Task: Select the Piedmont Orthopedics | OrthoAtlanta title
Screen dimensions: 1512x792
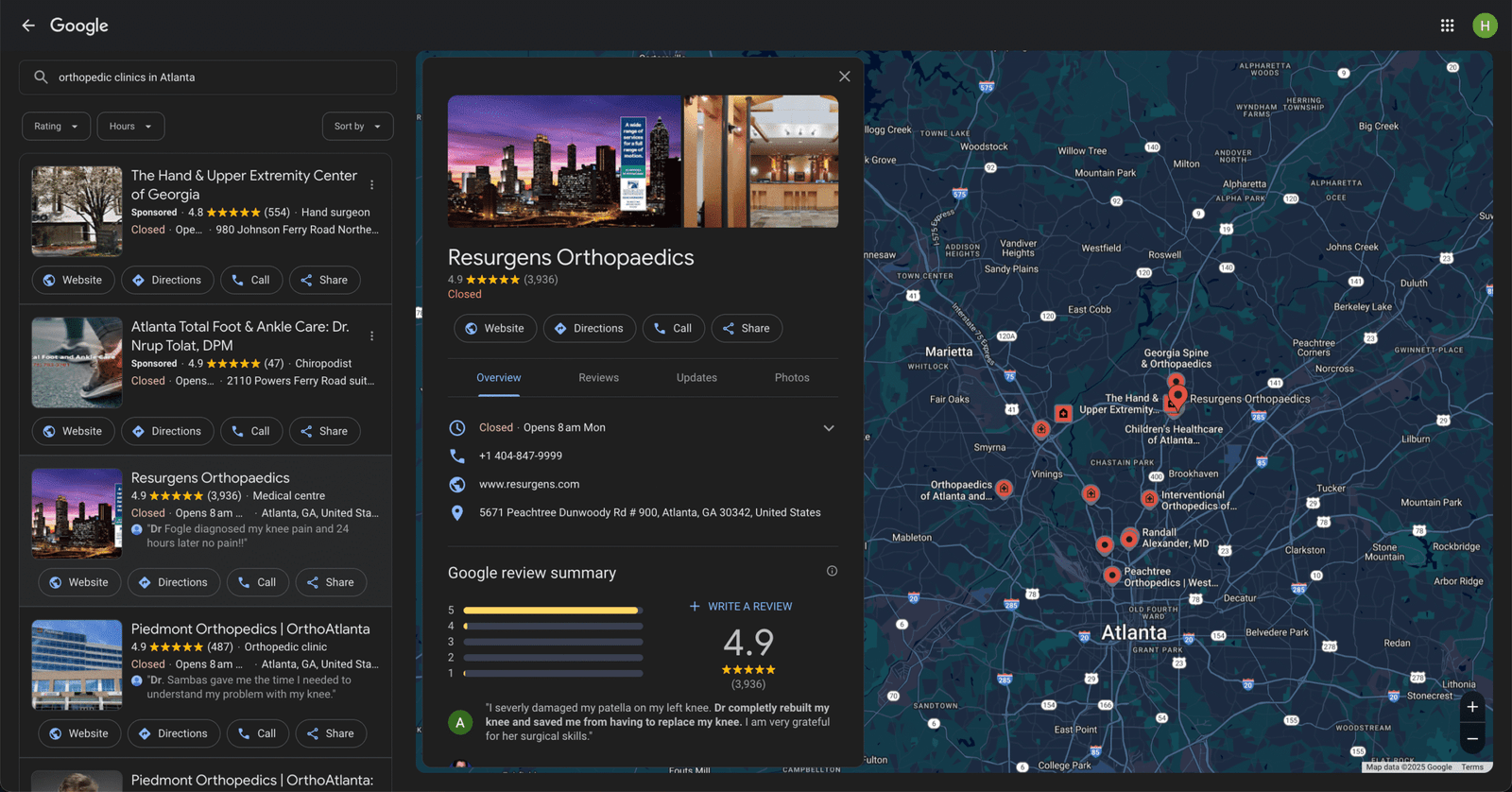Action: tap(250, 629)
